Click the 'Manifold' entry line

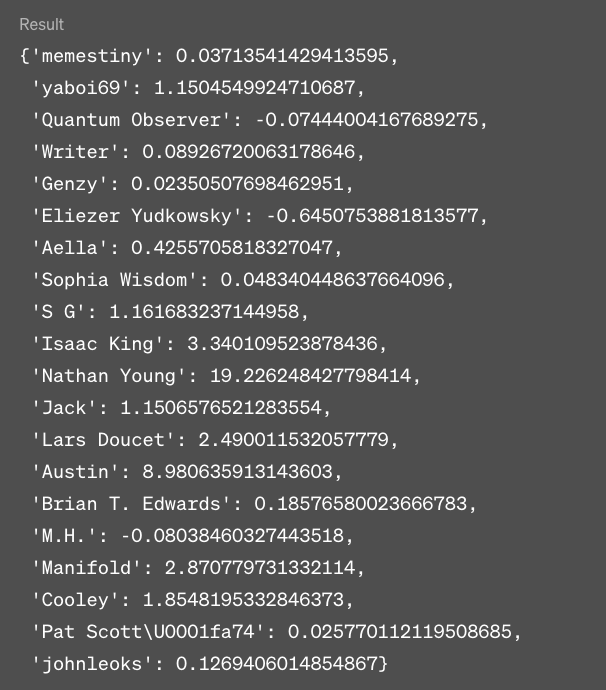point(198,568)
